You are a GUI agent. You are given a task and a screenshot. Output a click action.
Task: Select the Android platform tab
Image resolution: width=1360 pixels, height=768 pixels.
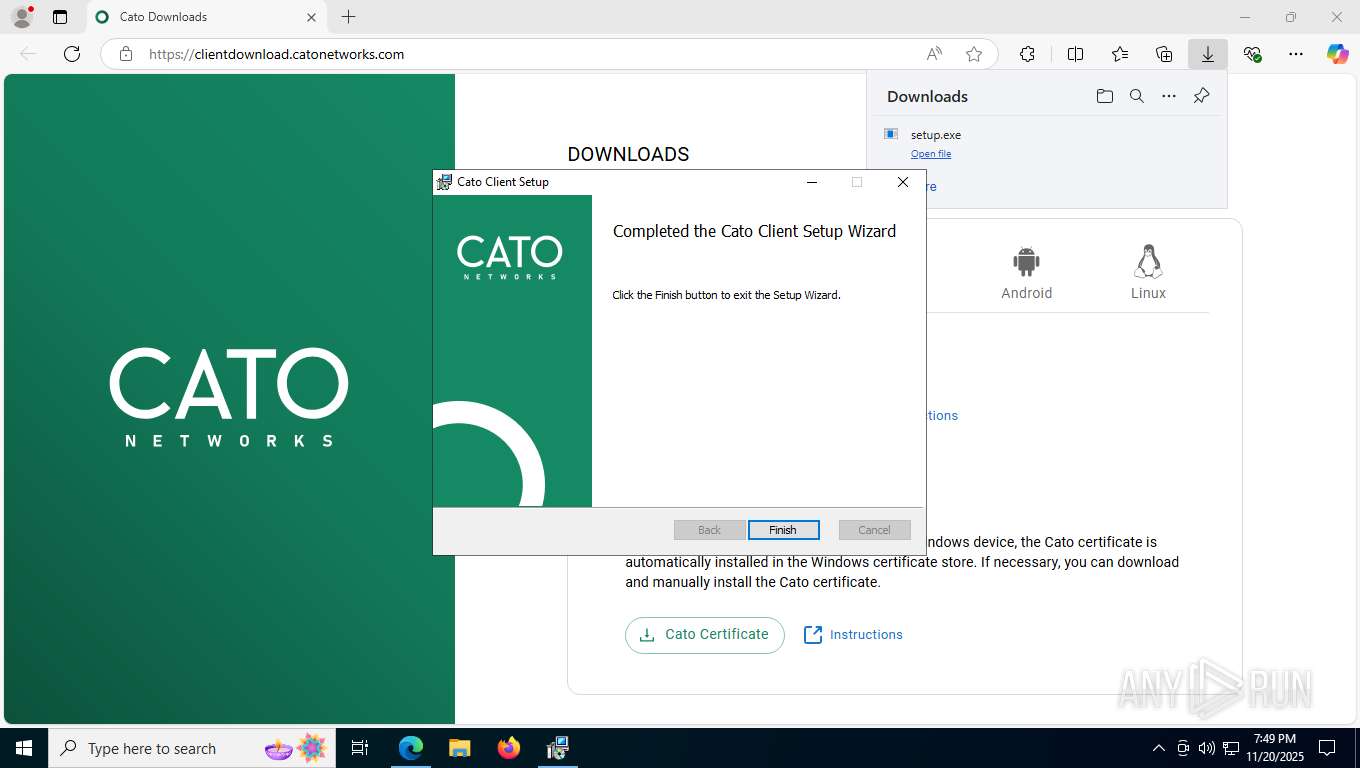(x=1026, y=272)
